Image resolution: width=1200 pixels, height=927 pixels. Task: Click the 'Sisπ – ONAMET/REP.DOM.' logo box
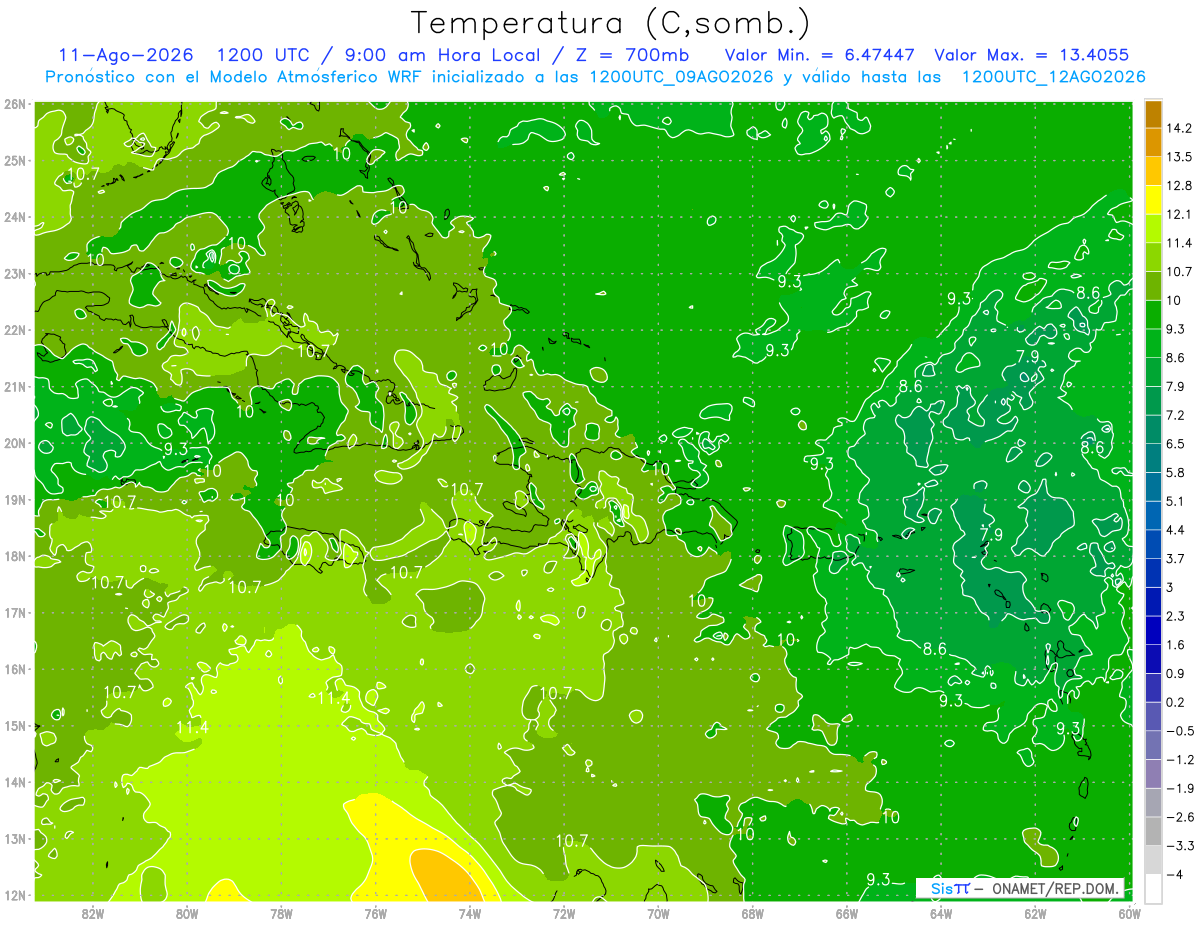coord(1021,888)
